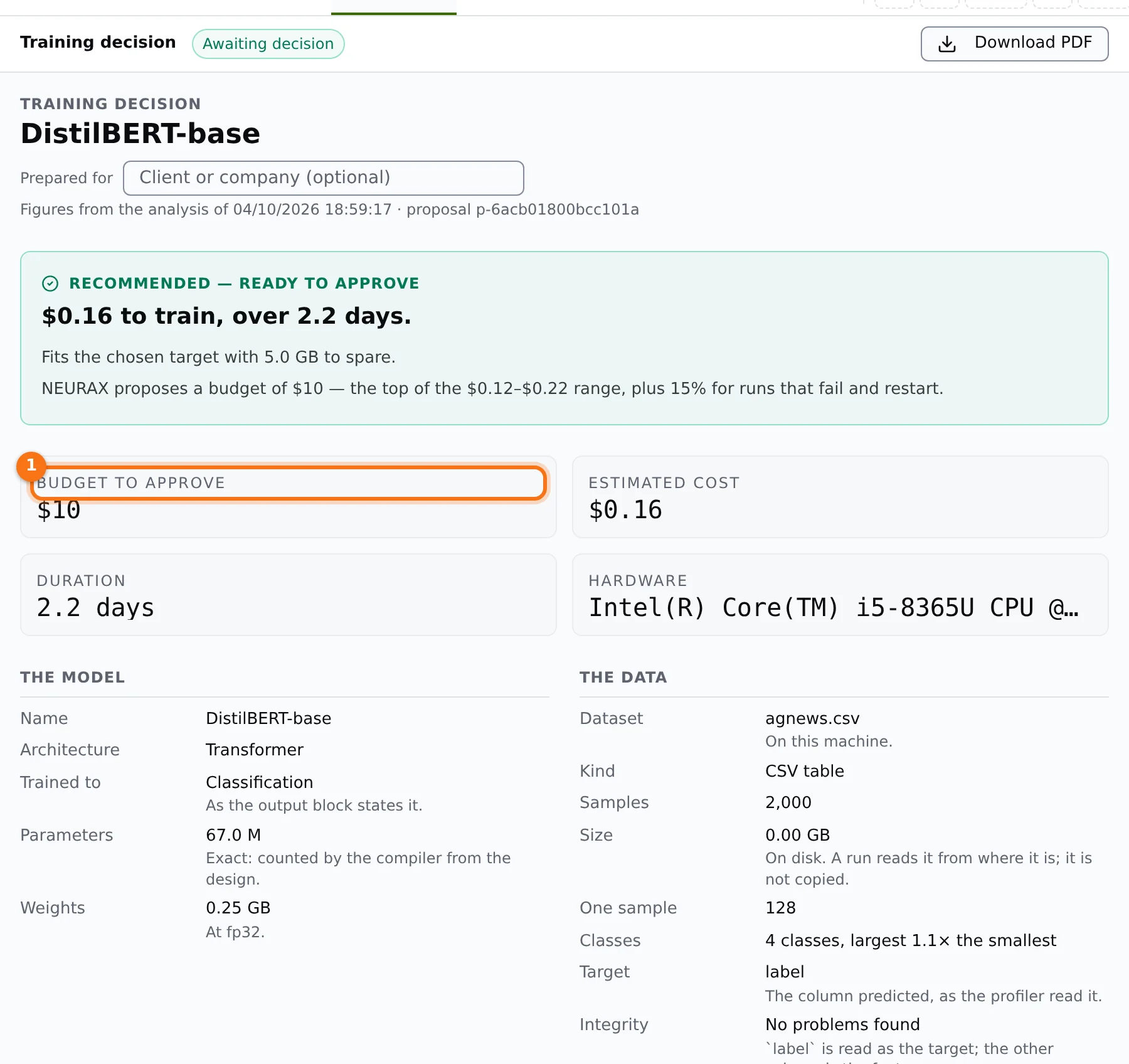Click the 2,000 samples value
Image resolution: width=1129 pixels, height=1064 pixels.
pos(788,802)
